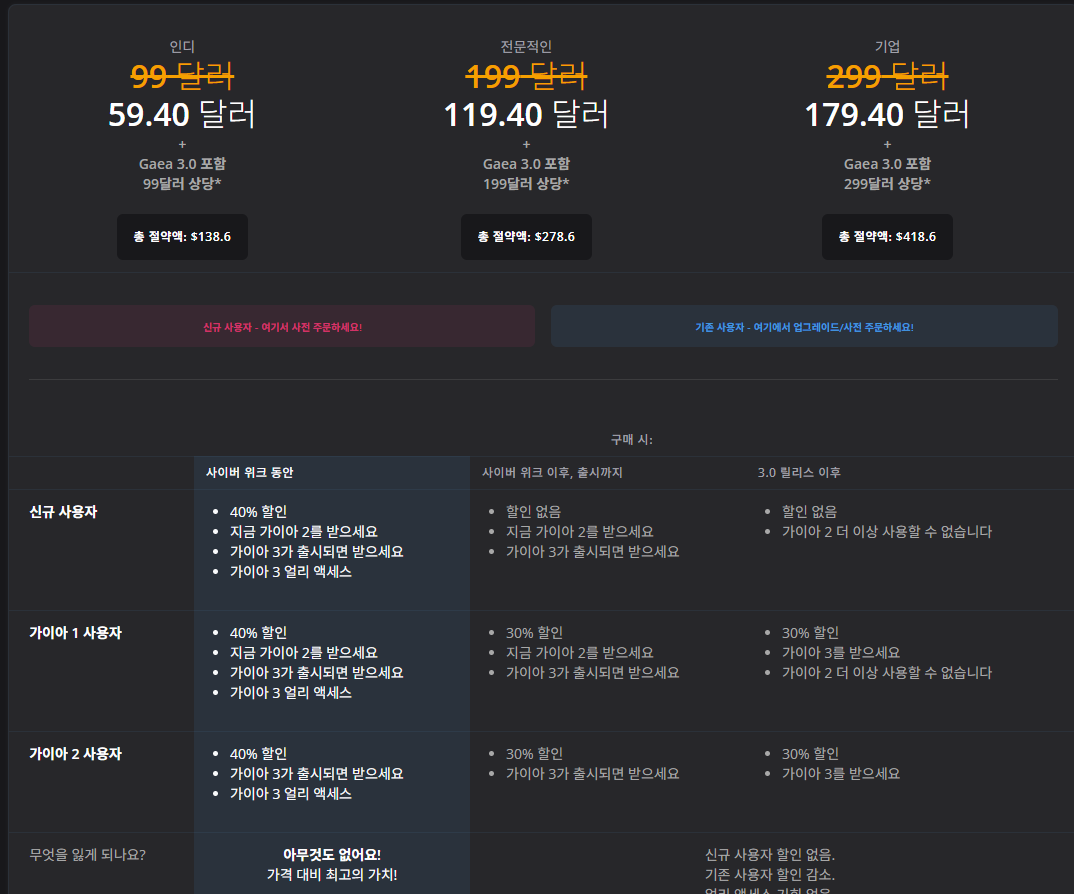Click the 가격 대비 최고의 가치! text
Image resolution: width=1074 pixels, height=894 pixels.
pyautogui.click(x=332, y=874)
